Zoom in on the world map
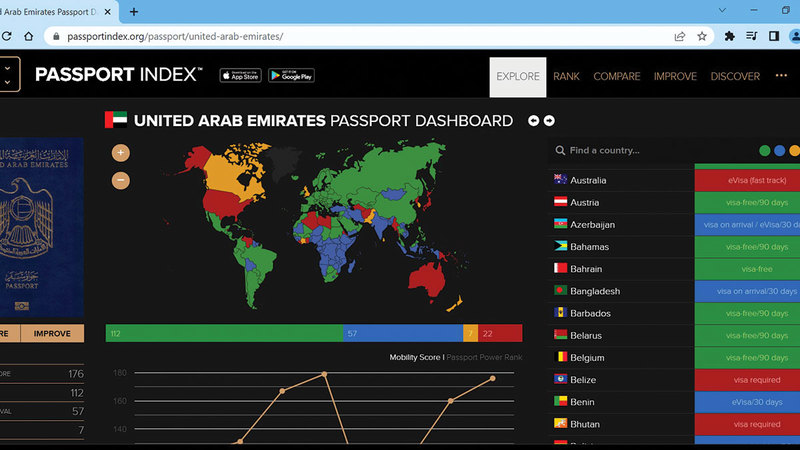This screenshot has height=450, width=800. tap(121, 153)
